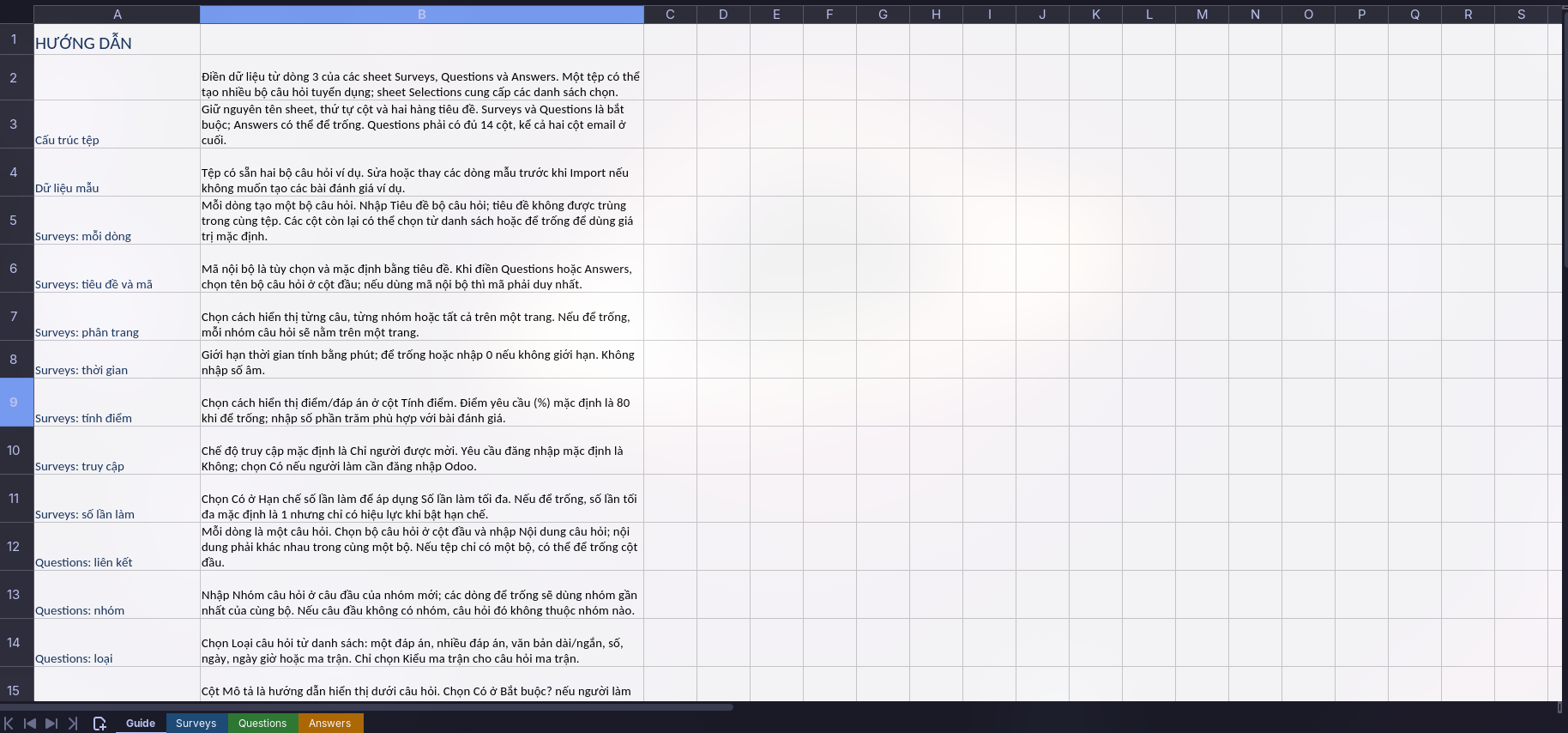Click the vertical scrollbar on right edge
Screen dimensions: 1568x733
[1565, 137]
